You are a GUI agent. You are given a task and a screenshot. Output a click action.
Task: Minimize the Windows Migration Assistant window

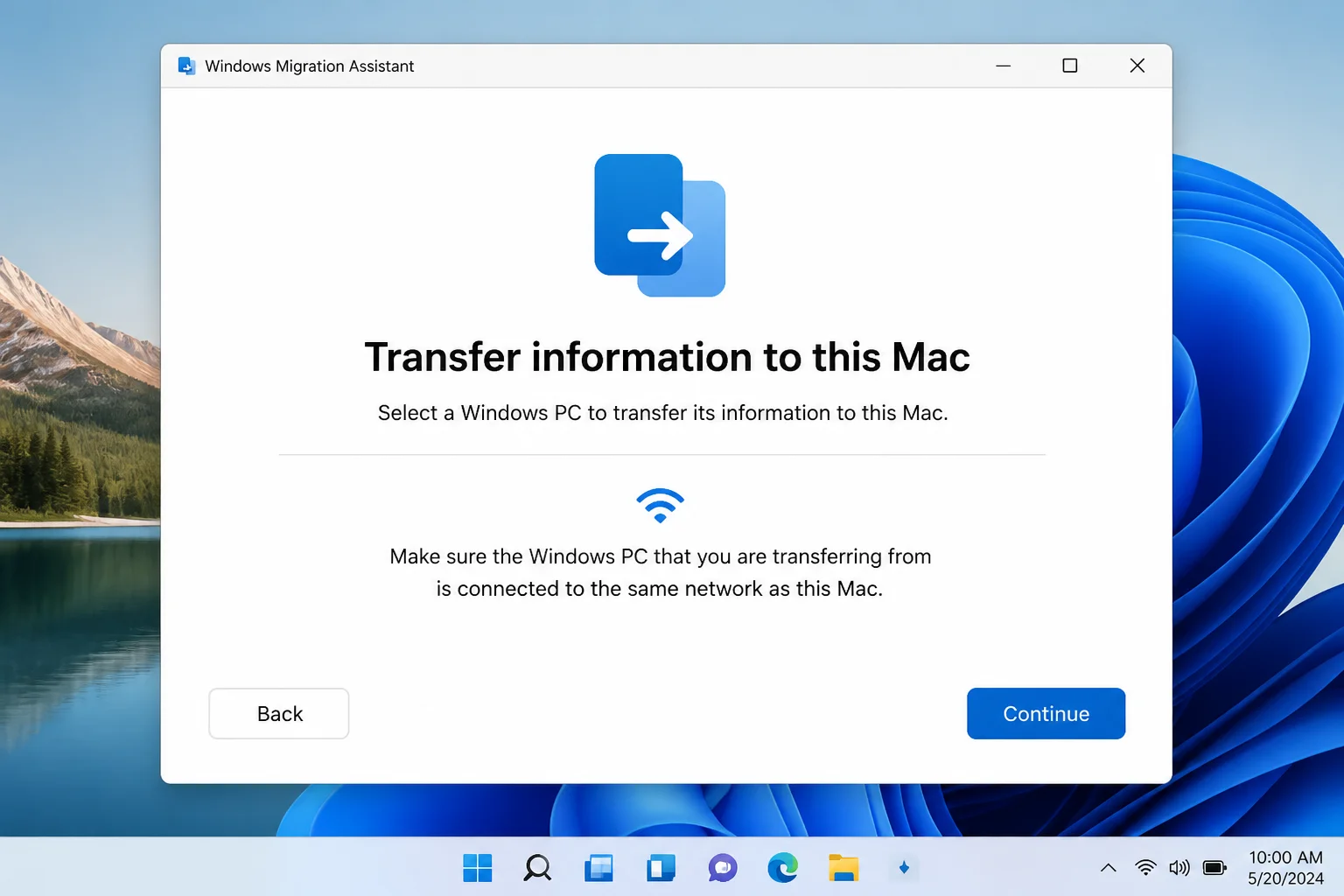[x=1003, y=66]
